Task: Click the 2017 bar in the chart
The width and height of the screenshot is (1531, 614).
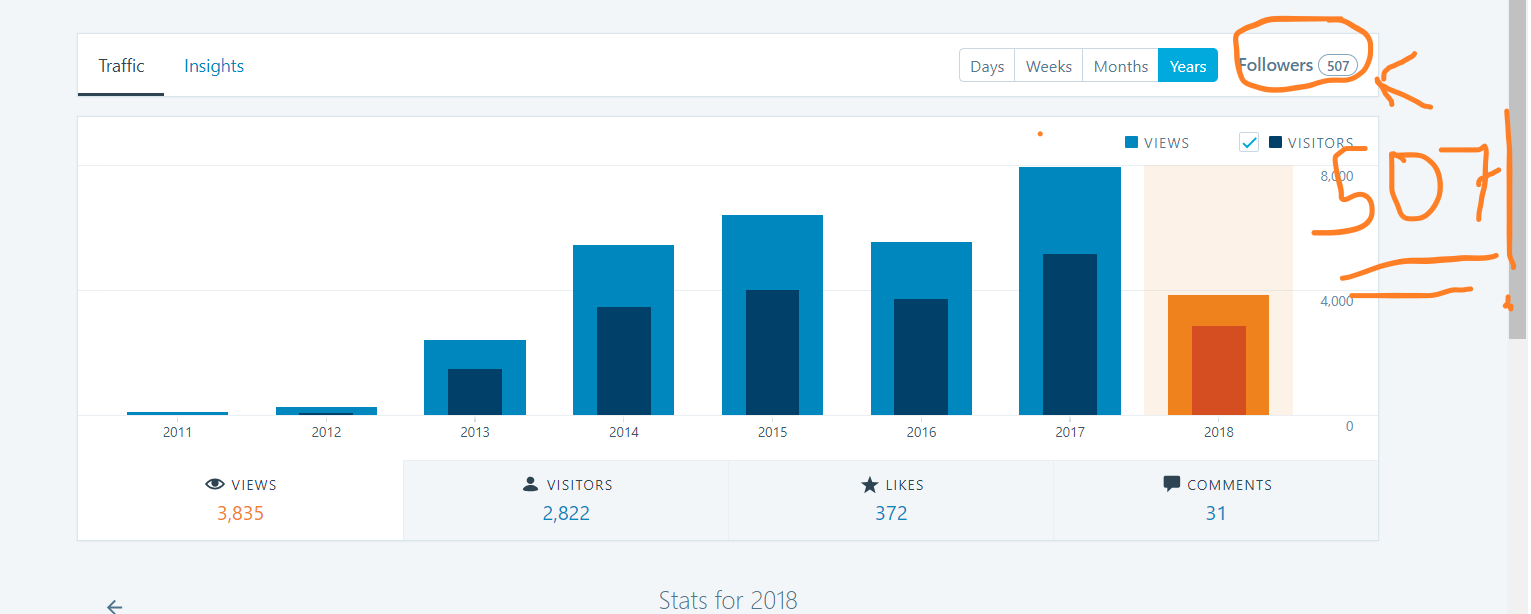Action: 1069,290
